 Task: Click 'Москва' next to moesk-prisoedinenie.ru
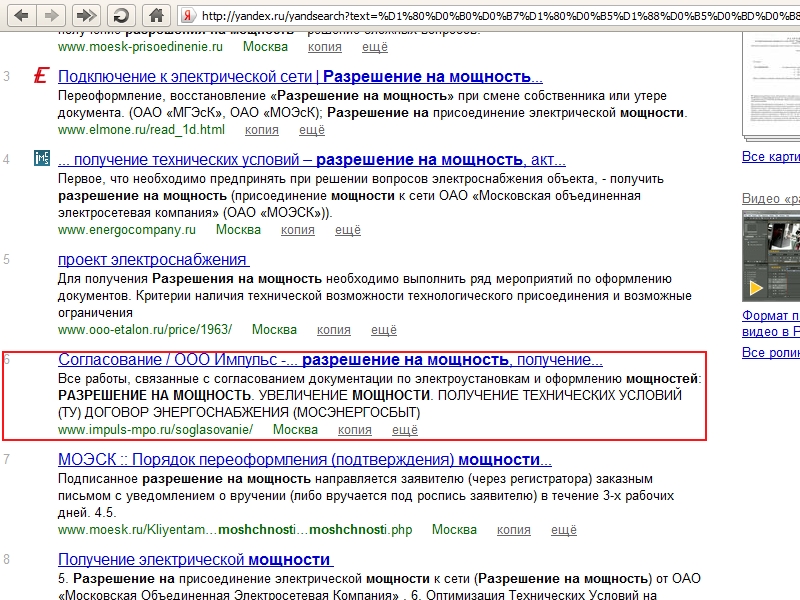click(265, 47)
